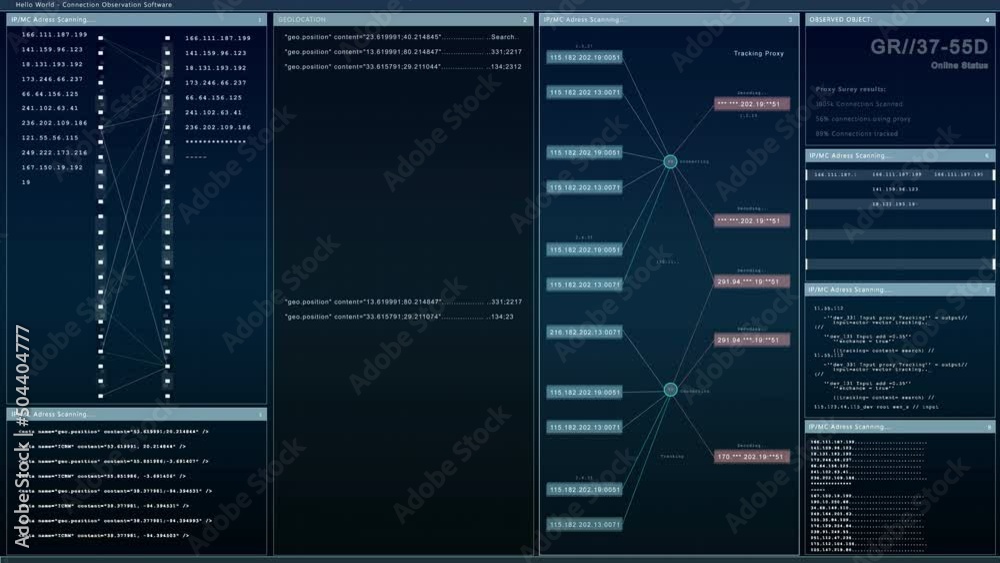The height and width of the screenshot is (563, 1000).
Task: Select IP address 121.55.56.115
Action: coord(50,138)
